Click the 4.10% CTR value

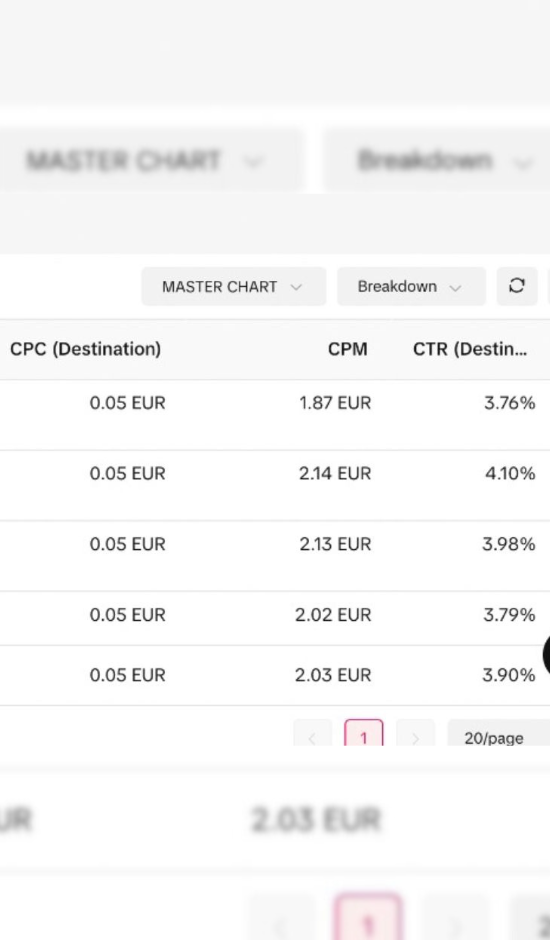tap(510, 474)
